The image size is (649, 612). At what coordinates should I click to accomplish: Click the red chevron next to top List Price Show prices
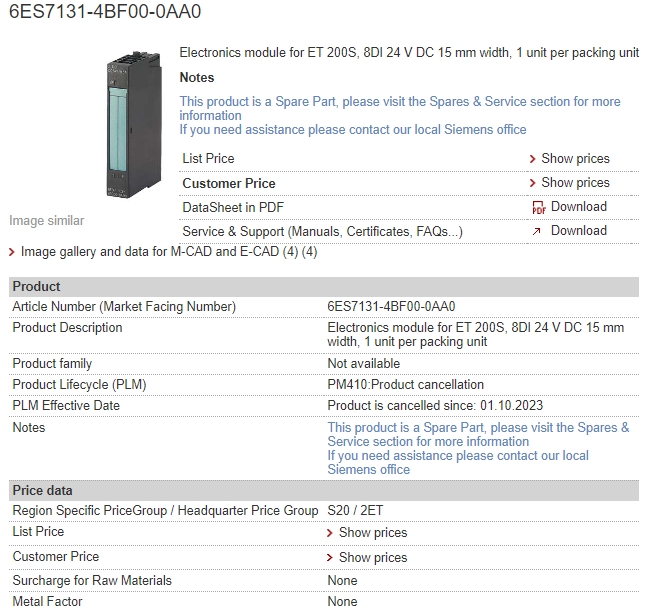pos(533,159)
